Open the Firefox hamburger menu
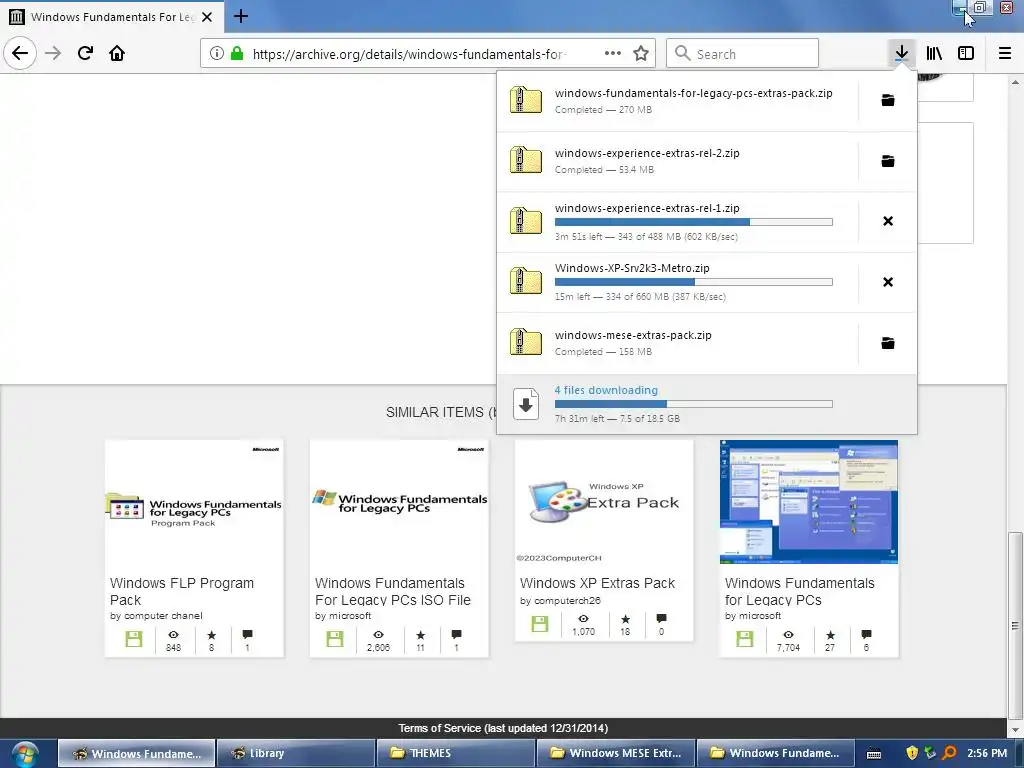The width and height of the screenshot is (1024, 768). (1005, 53)
